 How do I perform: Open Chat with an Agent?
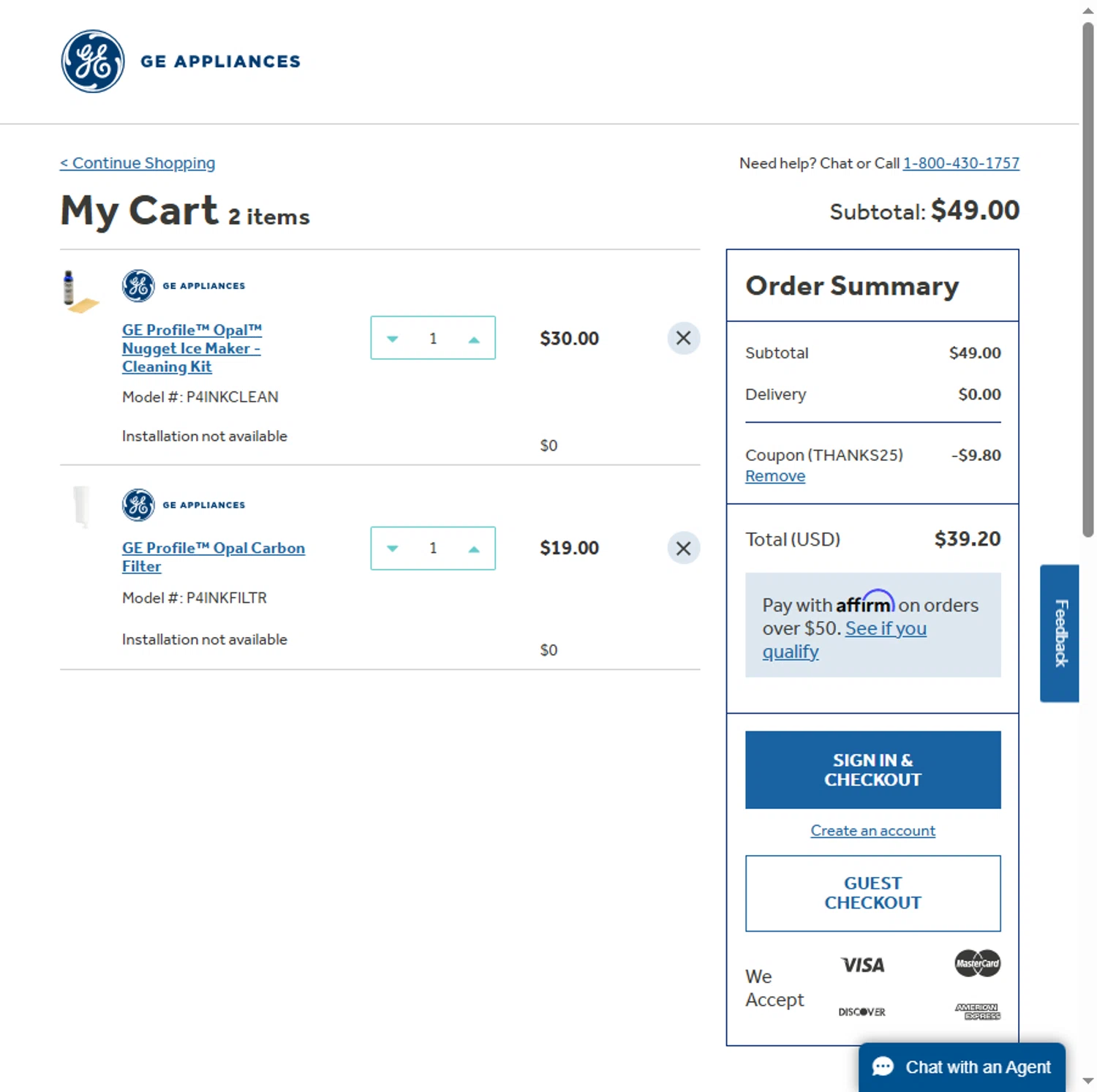[x=962, y=1067]
